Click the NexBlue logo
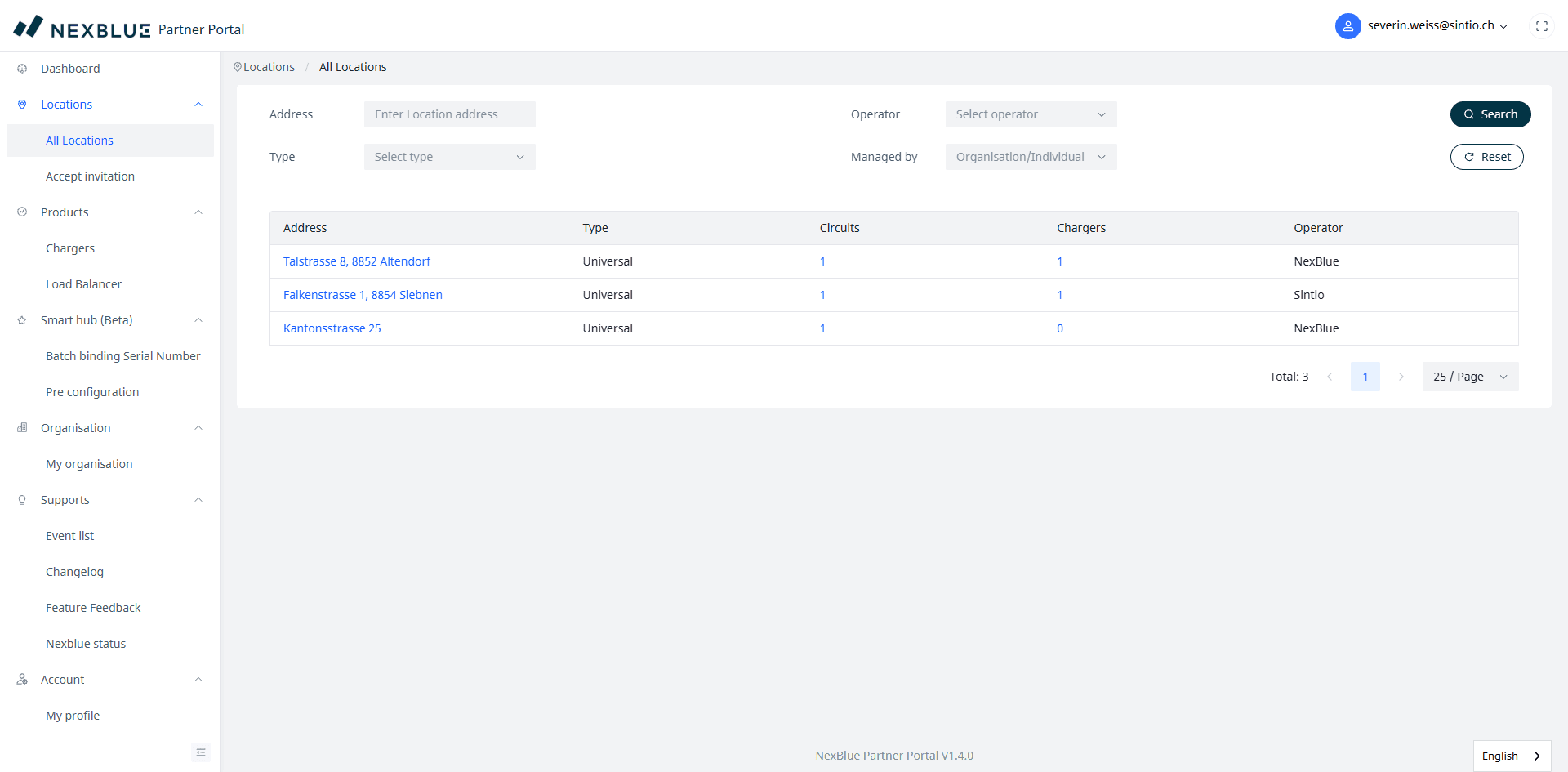The width and height of the screenshot is (1568, 772). coord(82,29)
